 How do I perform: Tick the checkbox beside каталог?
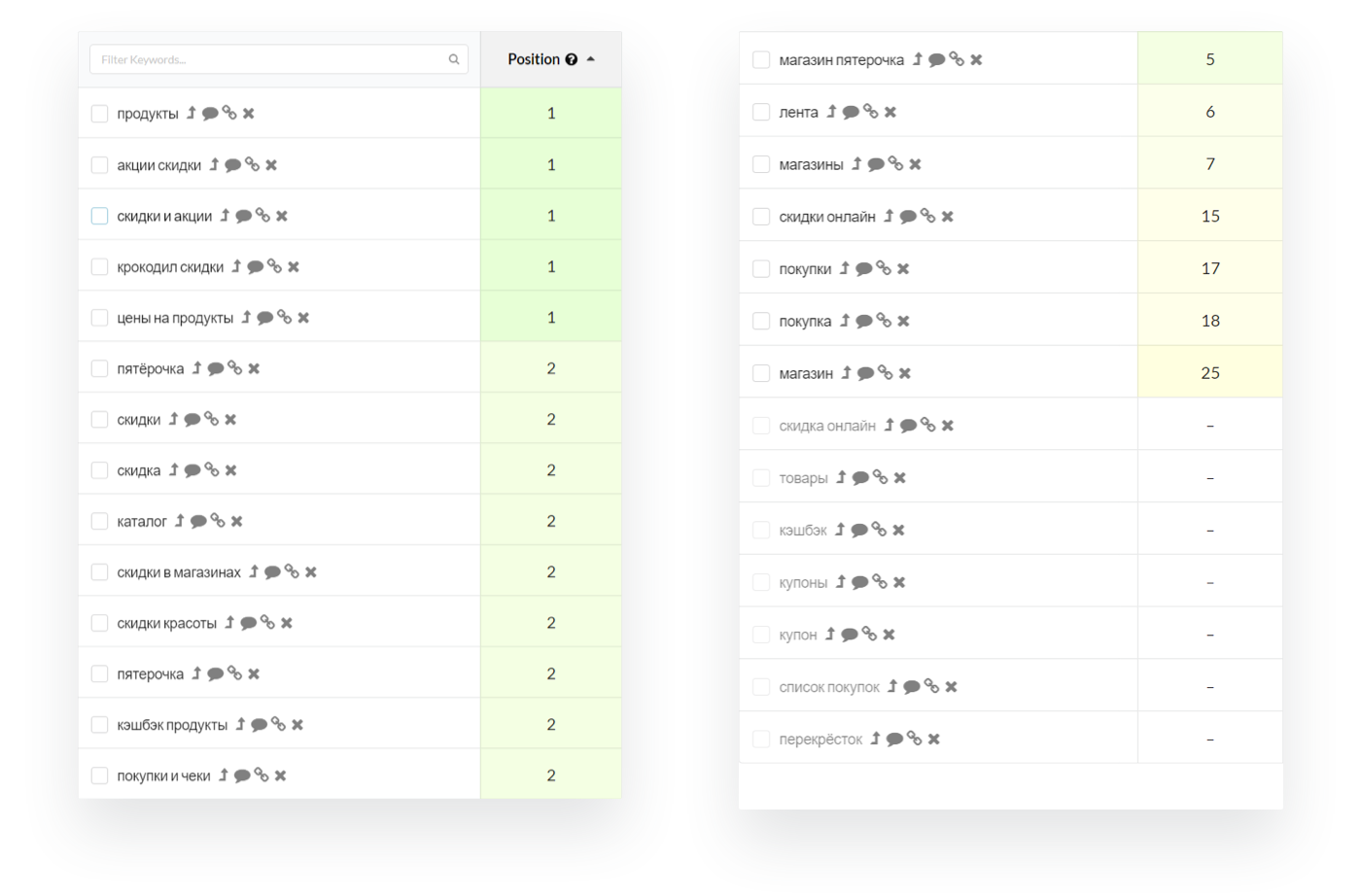[x=99, y=521]
